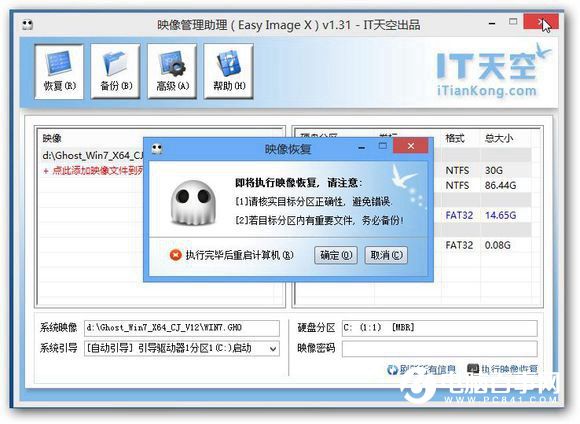Minimize the 映像恢复 dialog
580x424 pixels.
point(362,148)
